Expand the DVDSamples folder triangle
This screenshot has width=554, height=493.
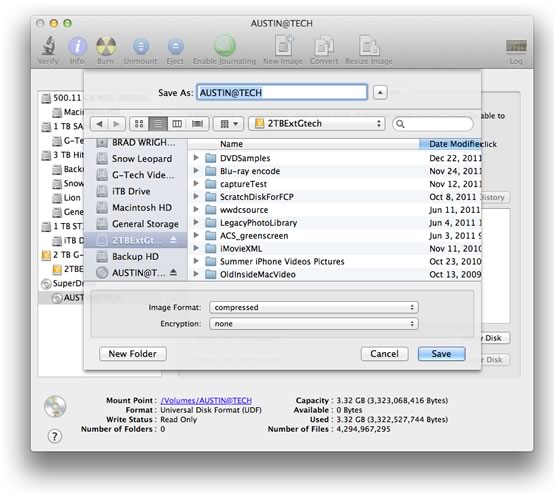tap(196, 158)
